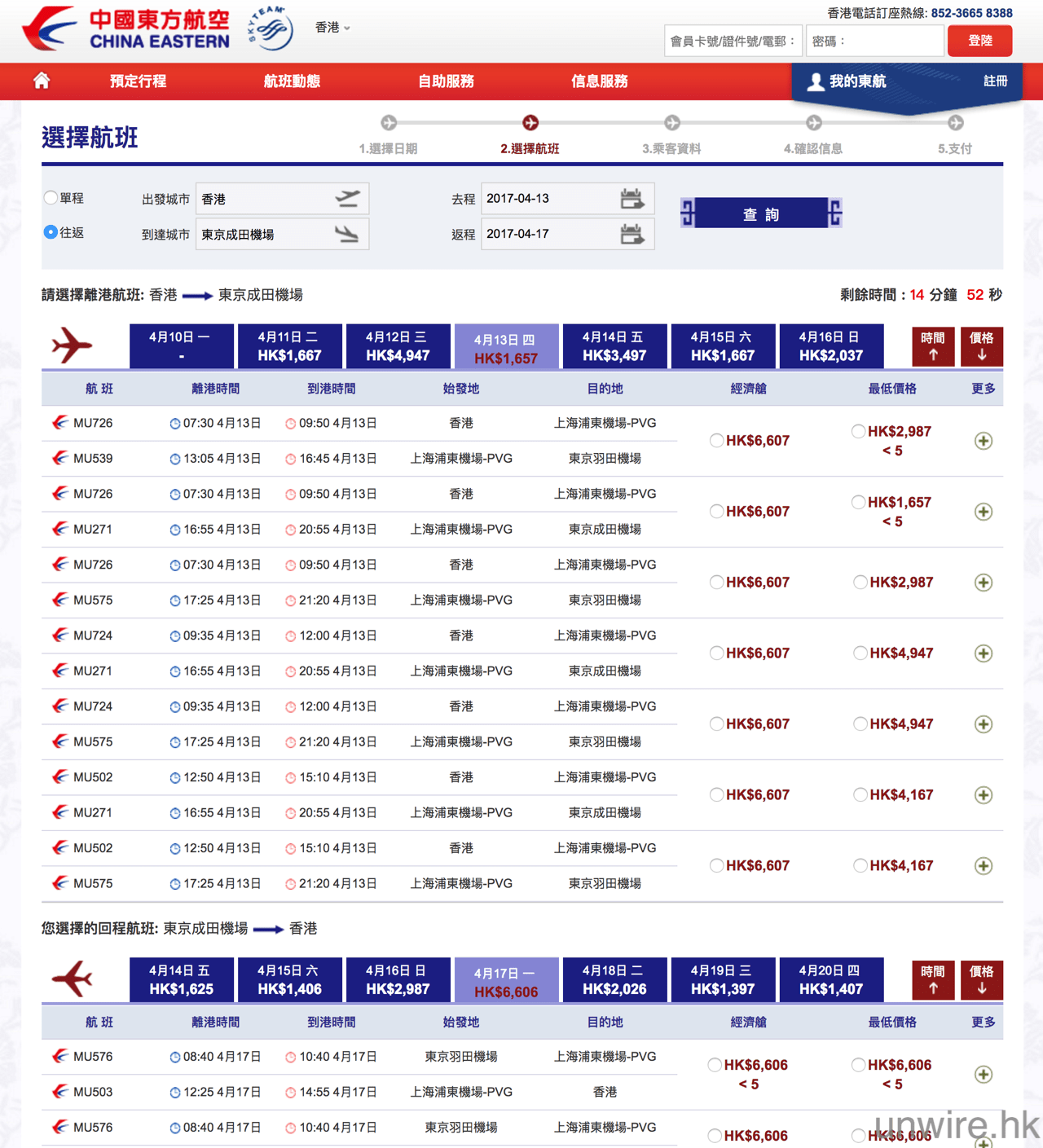Viewport: 1043px width, 1148px height.
Task: Click the home icon in navigation bar
Action: coord(42,81)
